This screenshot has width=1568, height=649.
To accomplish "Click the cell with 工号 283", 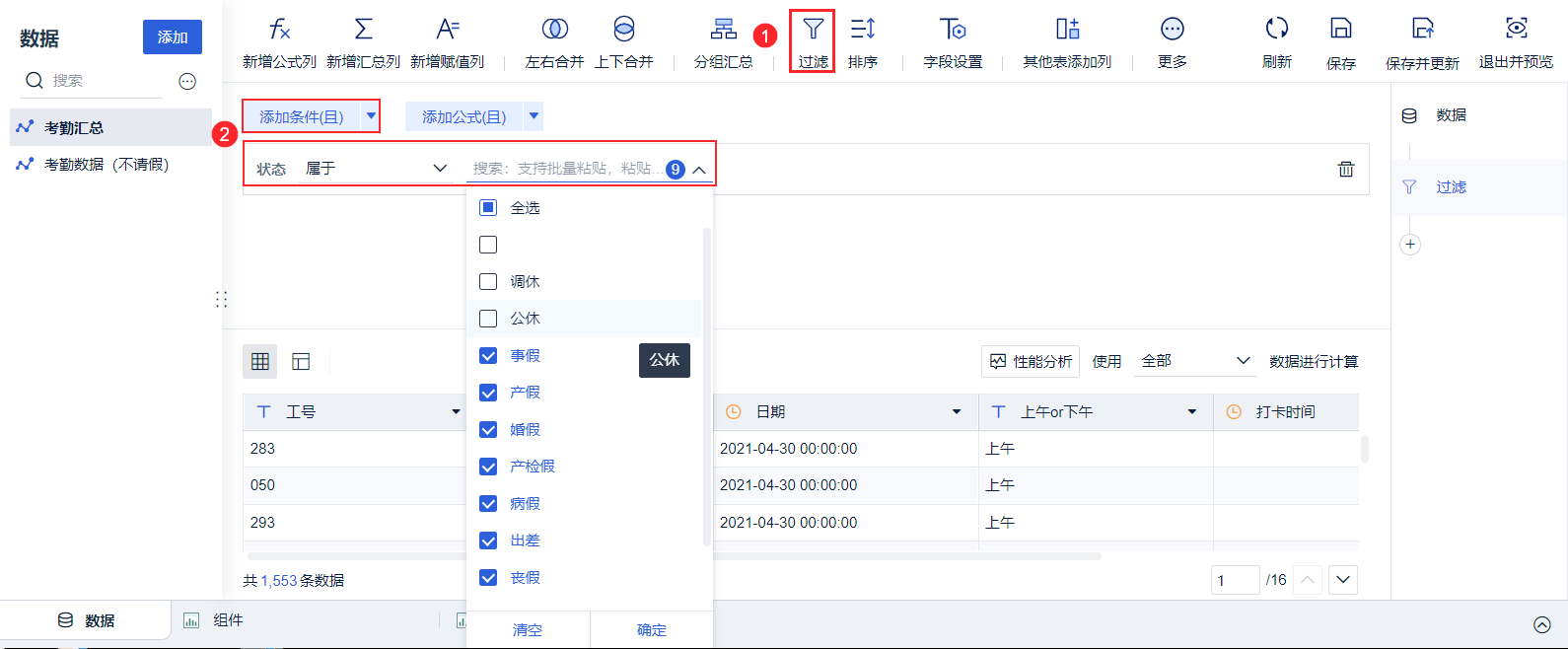I will (x=354, y=449).
